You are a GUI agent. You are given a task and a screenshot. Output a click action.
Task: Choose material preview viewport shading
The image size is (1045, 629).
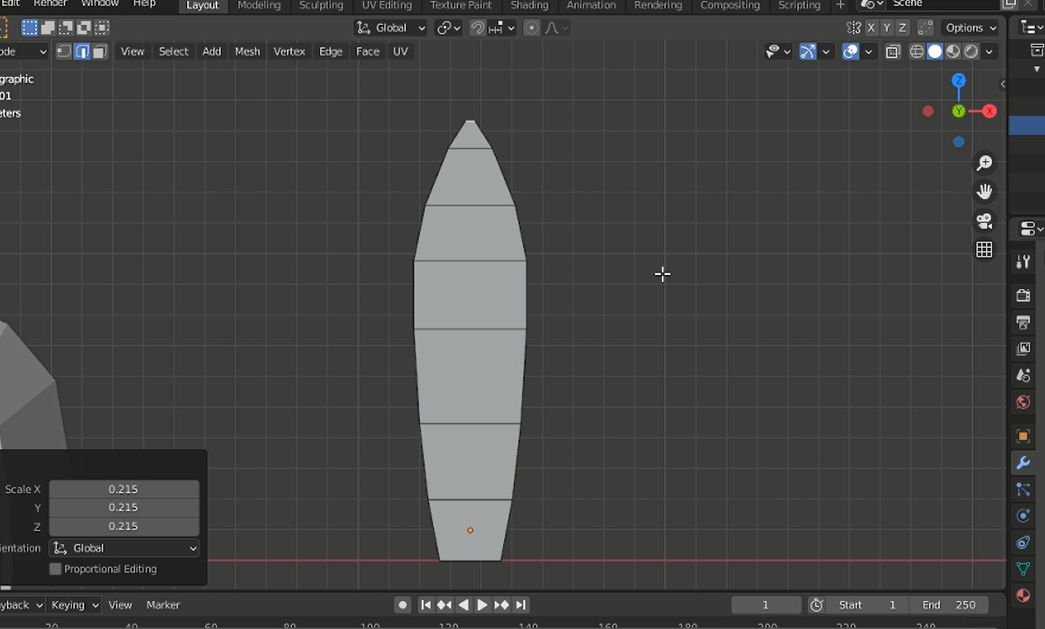click(953, 51)
